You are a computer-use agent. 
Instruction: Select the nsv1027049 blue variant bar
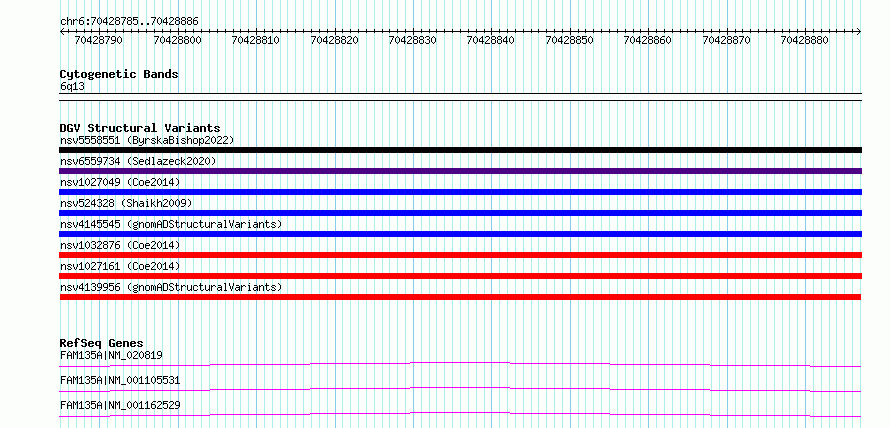click(460, 192)
